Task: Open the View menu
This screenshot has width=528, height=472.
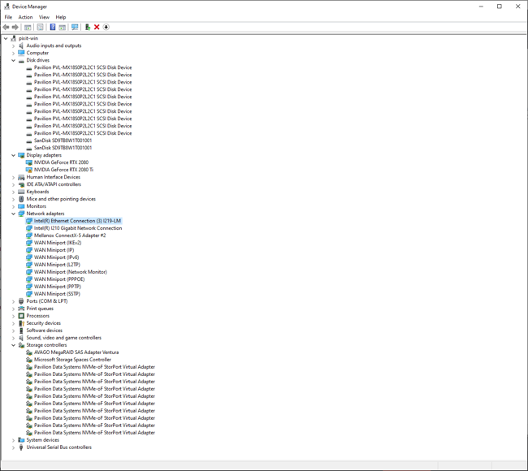Action: coord(44,17)
